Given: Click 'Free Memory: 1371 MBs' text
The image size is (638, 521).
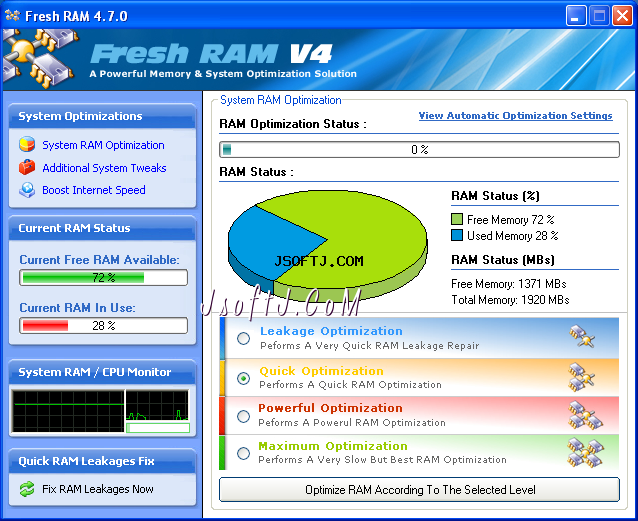Looking at the screenshot, I should 509,284.
